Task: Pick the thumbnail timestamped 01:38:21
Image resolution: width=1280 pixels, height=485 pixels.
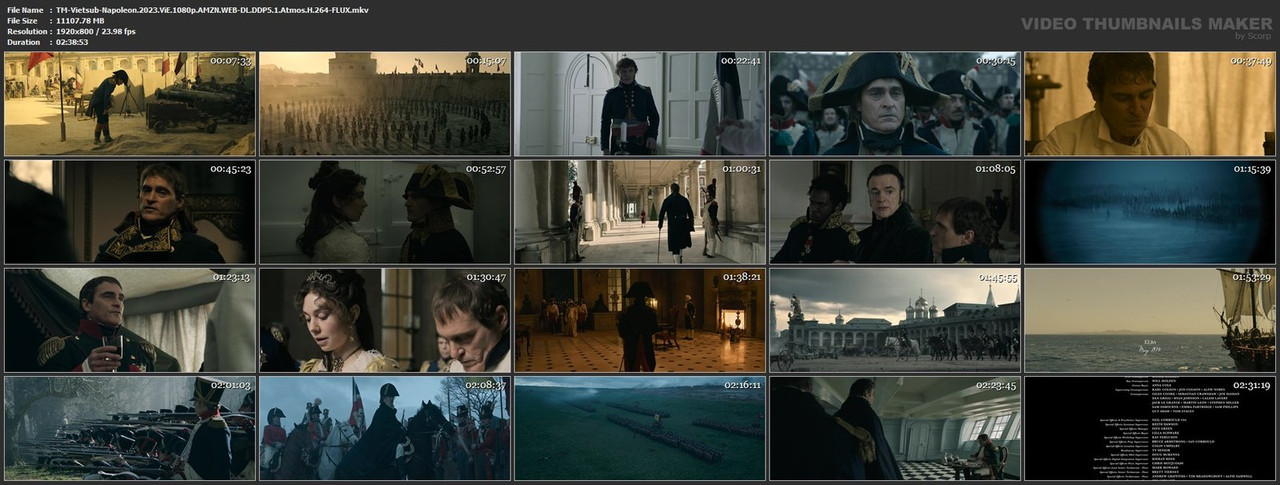Action: 640,319
